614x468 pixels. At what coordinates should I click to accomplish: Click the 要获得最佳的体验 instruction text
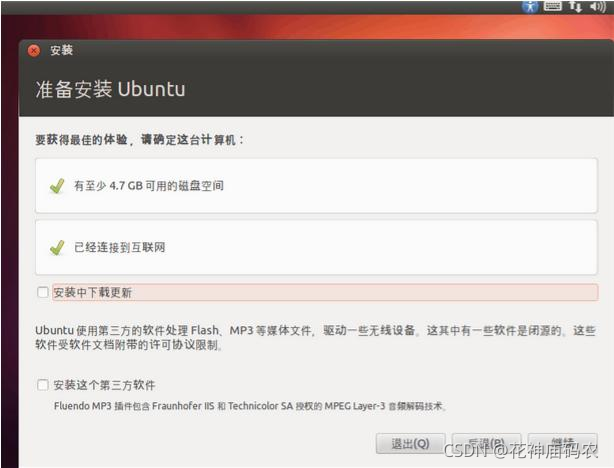click(x=139, y=139)
